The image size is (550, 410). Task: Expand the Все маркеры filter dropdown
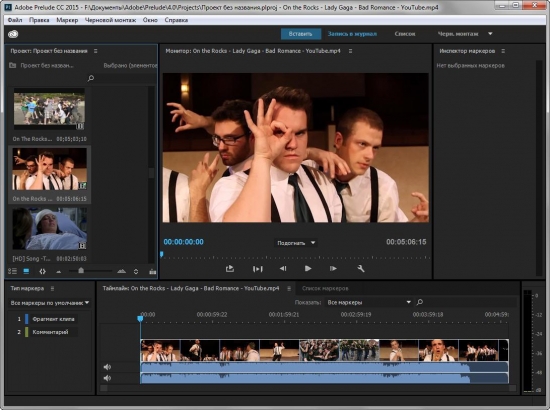(369, 302)
